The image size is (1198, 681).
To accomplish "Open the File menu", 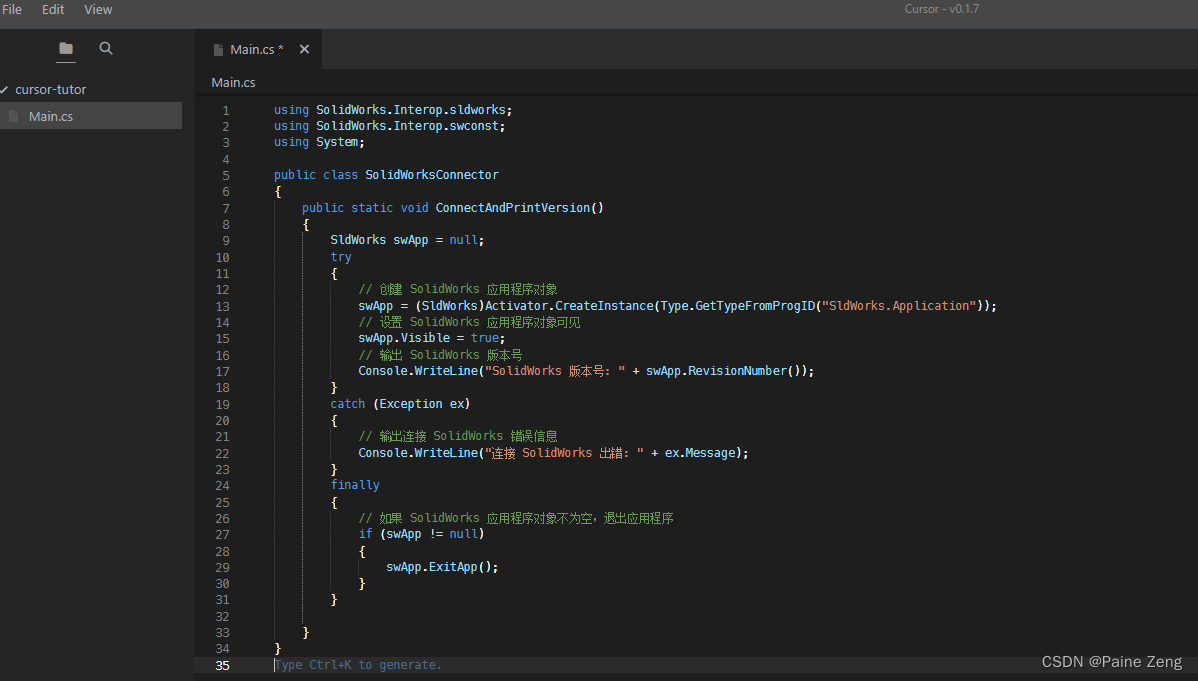I will (11, 9).
